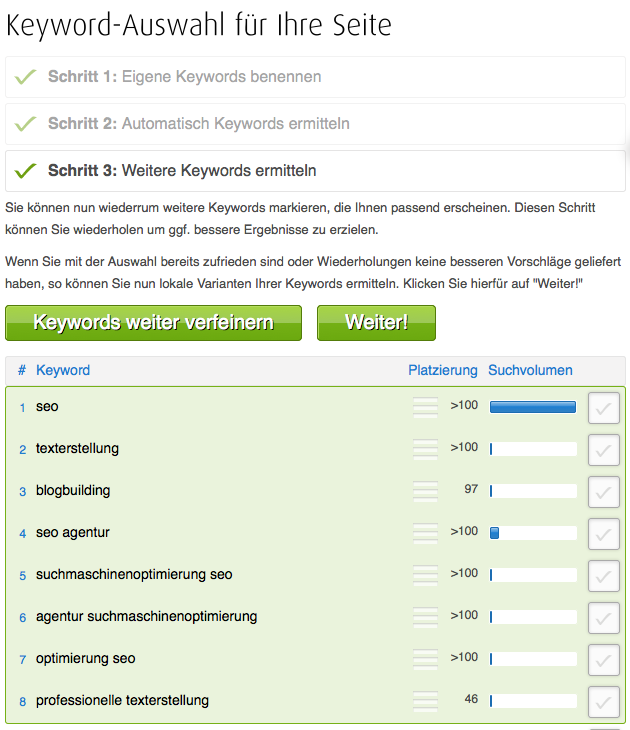Image resolution: width=630 pixels, height=730 pixels.
Task: Click the placement bars icon for seo agentur
Action: tap(426, 533)
